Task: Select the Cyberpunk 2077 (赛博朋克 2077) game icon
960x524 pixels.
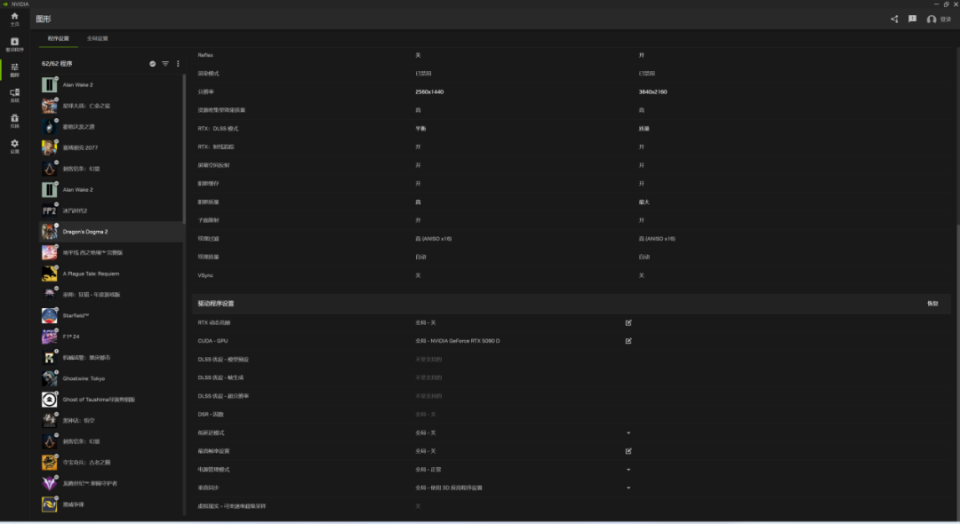Action: [49, 148]
